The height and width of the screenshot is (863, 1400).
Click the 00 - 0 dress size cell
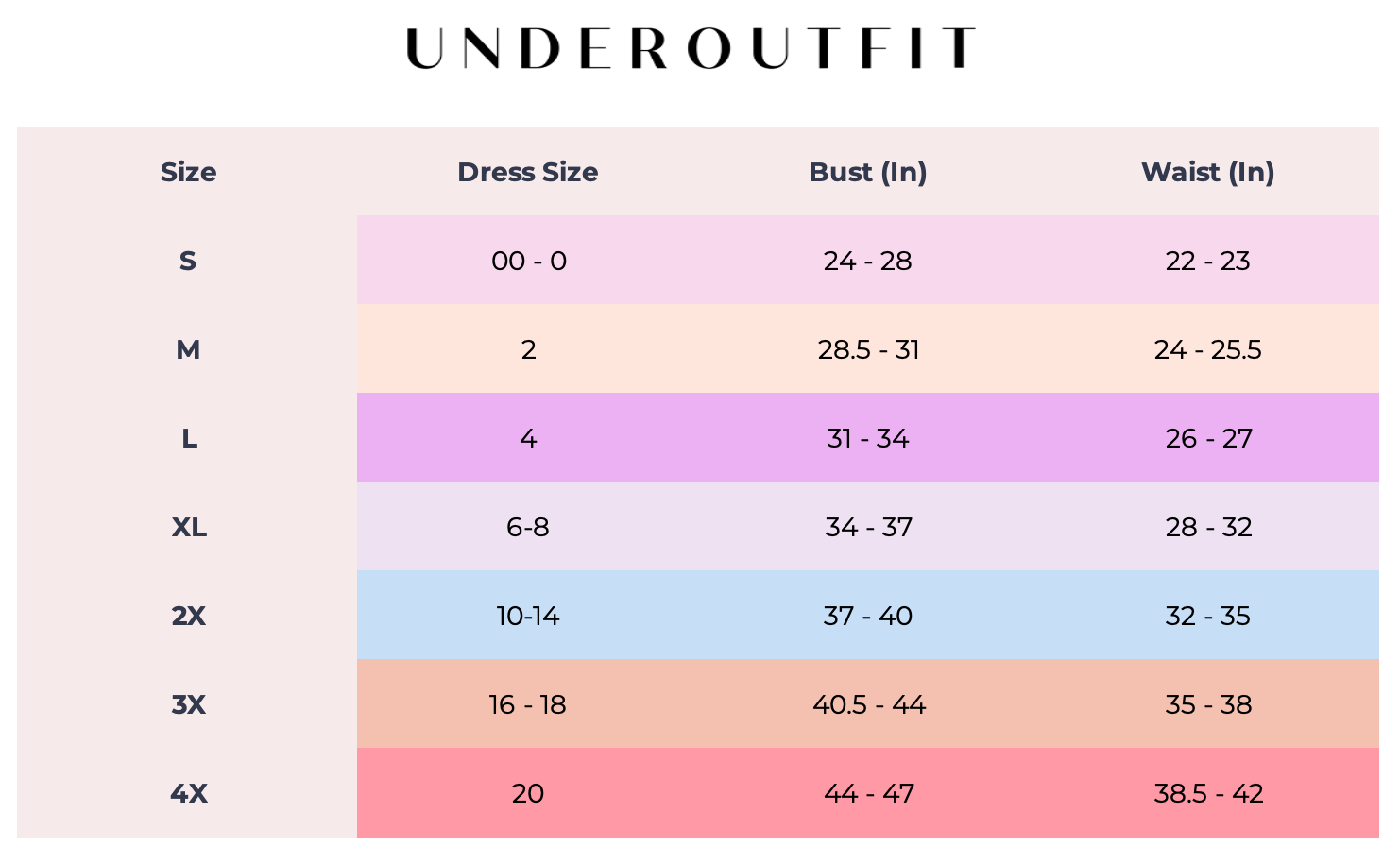(x=528, y=261)
